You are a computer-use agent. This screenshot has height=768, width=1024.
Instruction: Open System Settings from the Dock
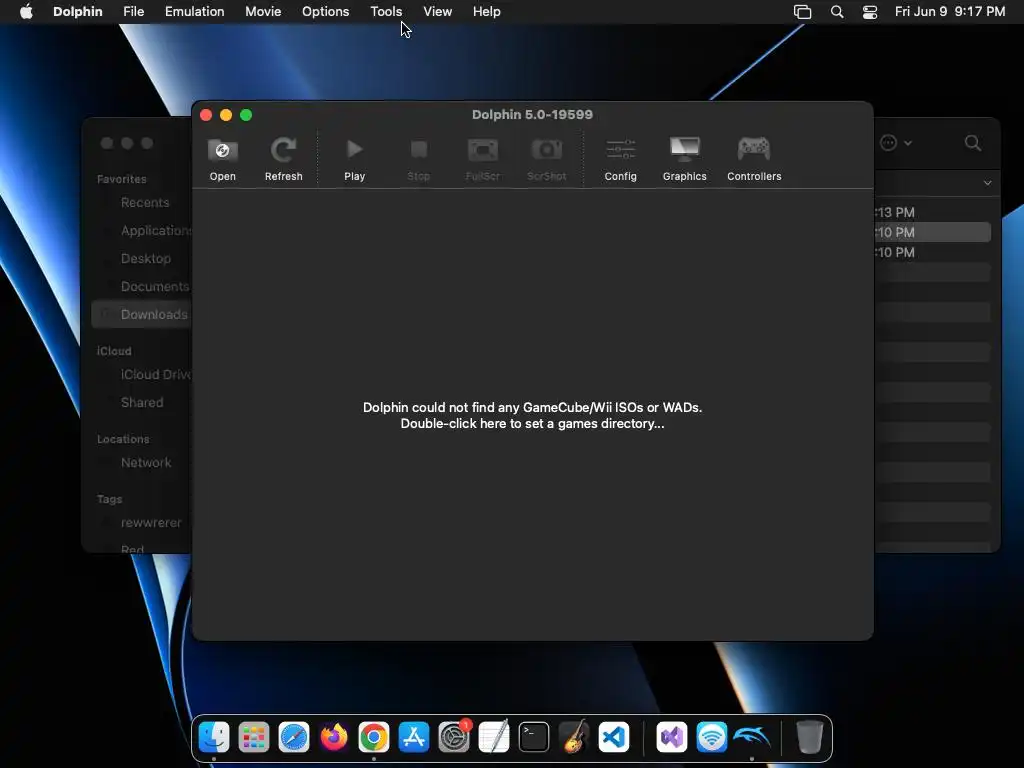454,737
